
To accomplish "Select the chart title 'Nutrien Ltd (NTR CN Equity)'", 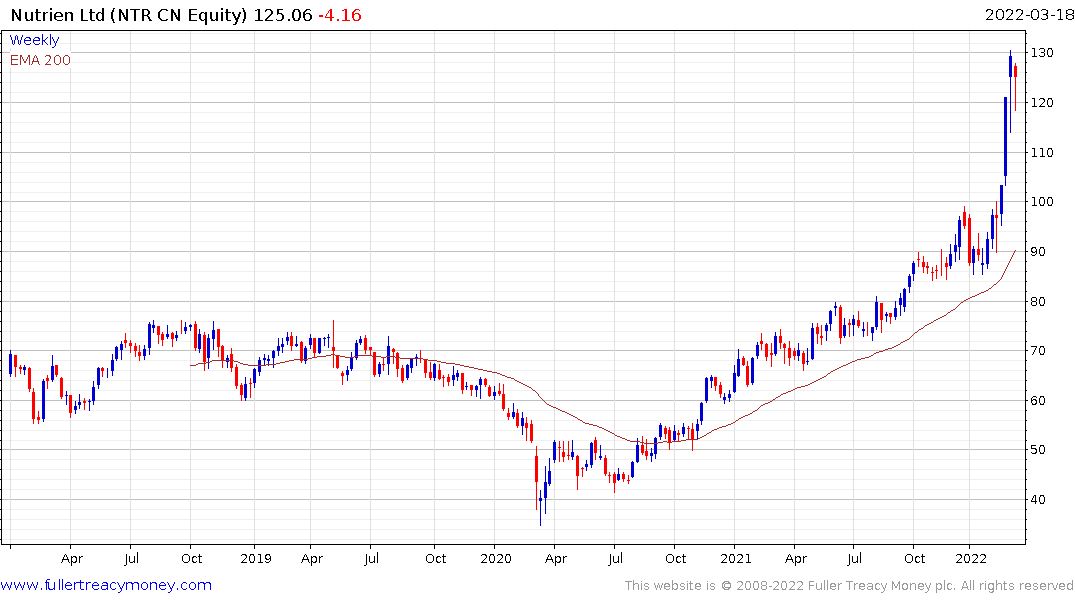I will tap(129, 15).
